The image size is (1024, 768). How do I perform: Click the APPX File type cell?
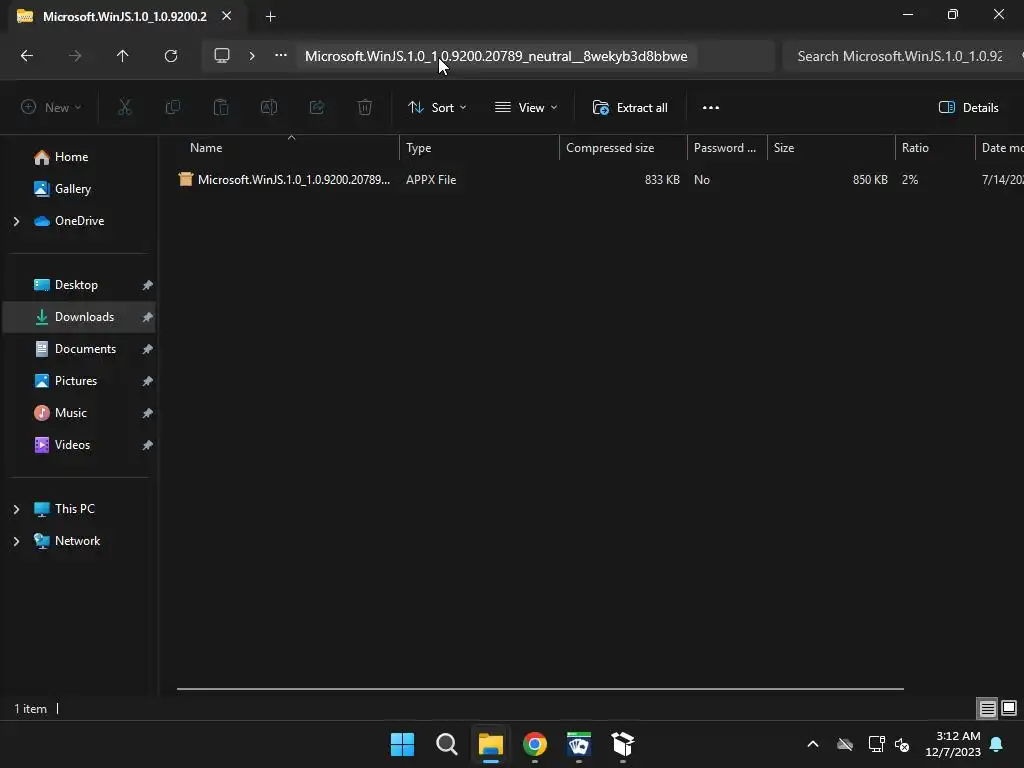pos(431,180)
